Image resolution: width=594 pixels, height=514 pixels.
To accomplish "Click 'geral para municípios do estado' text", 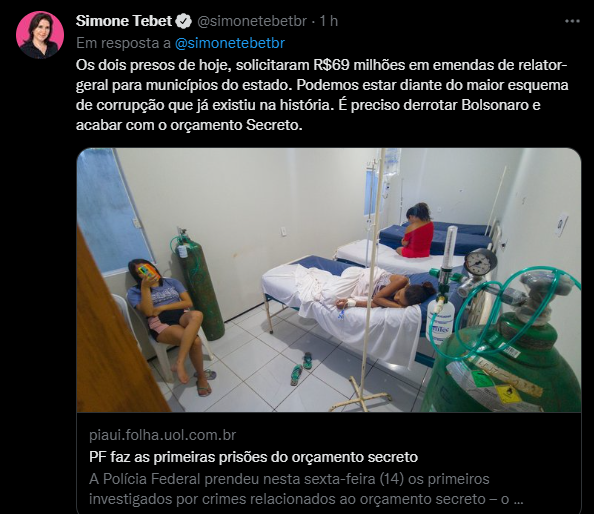I will click(184, 85).
